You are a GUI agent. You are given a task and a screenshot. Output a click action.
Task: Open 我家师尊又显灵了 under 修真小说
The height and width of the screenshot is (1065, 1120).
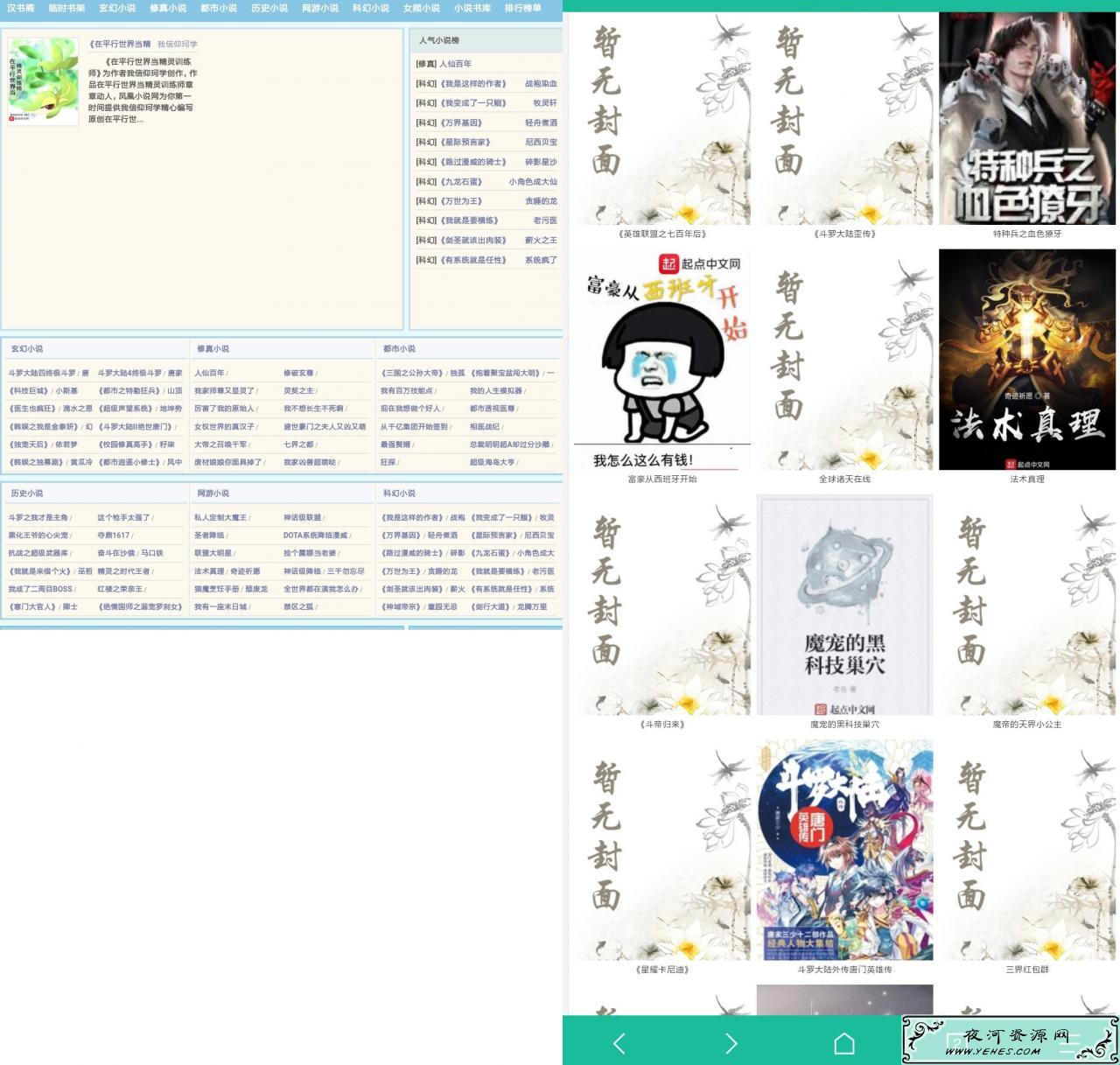[x=224, y=390]
